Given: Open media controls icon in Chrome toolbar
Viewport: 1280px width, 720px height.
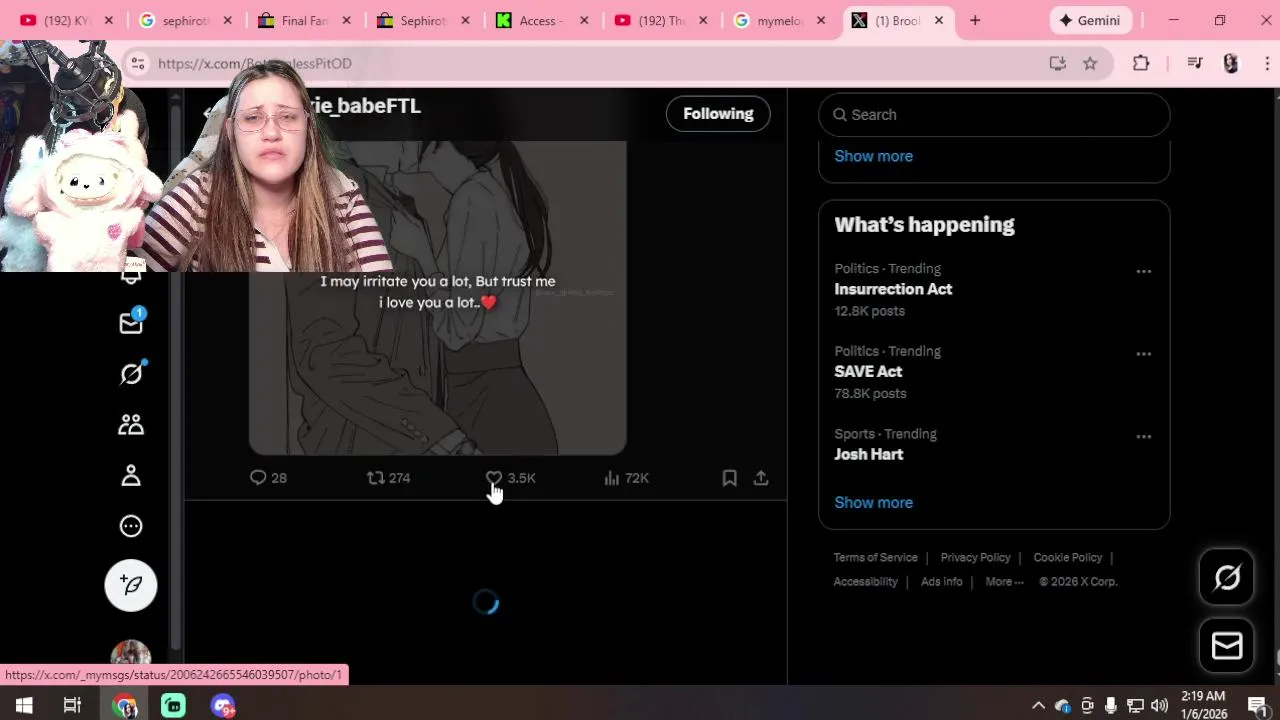Looking at the screenshot, I should [1195, 63].
